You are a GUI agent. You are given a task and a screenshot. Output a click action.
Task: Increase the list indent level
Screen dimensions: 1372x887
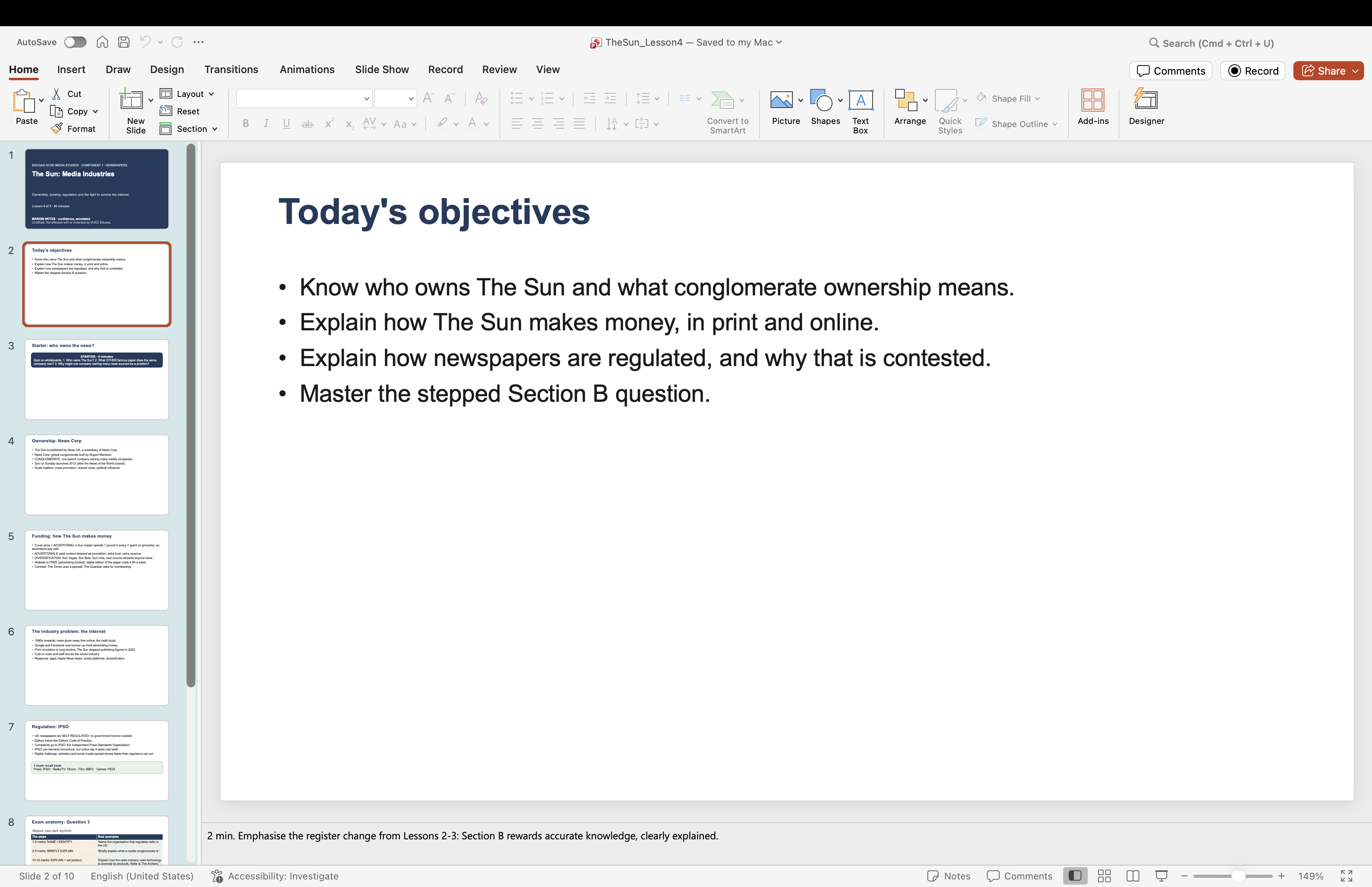[x=610, y=98]
